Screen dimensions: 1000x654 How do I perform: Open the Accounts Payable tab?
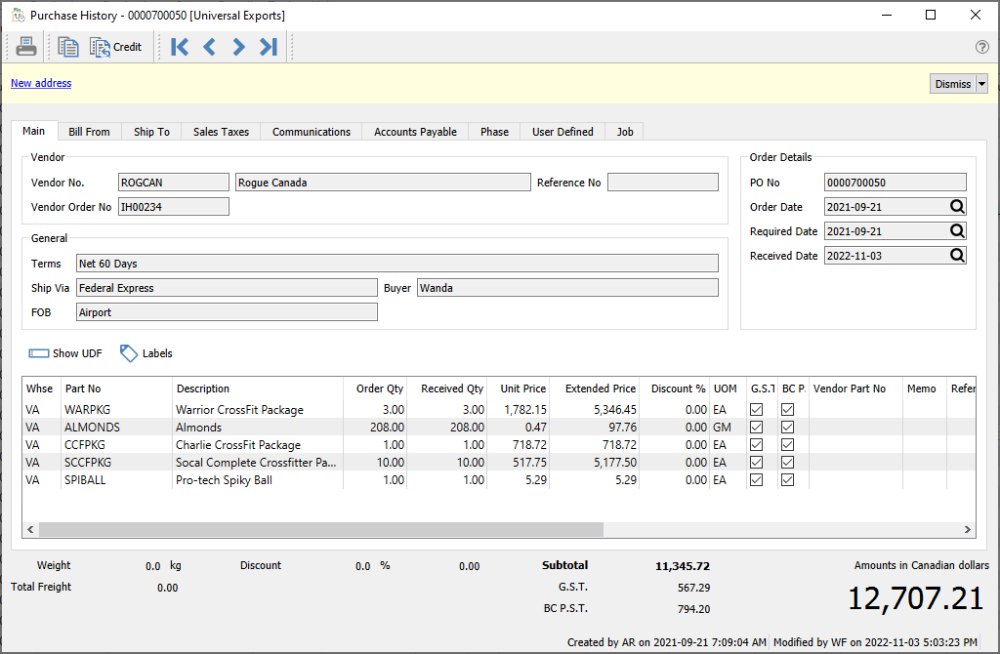click(x=415, y=132)
